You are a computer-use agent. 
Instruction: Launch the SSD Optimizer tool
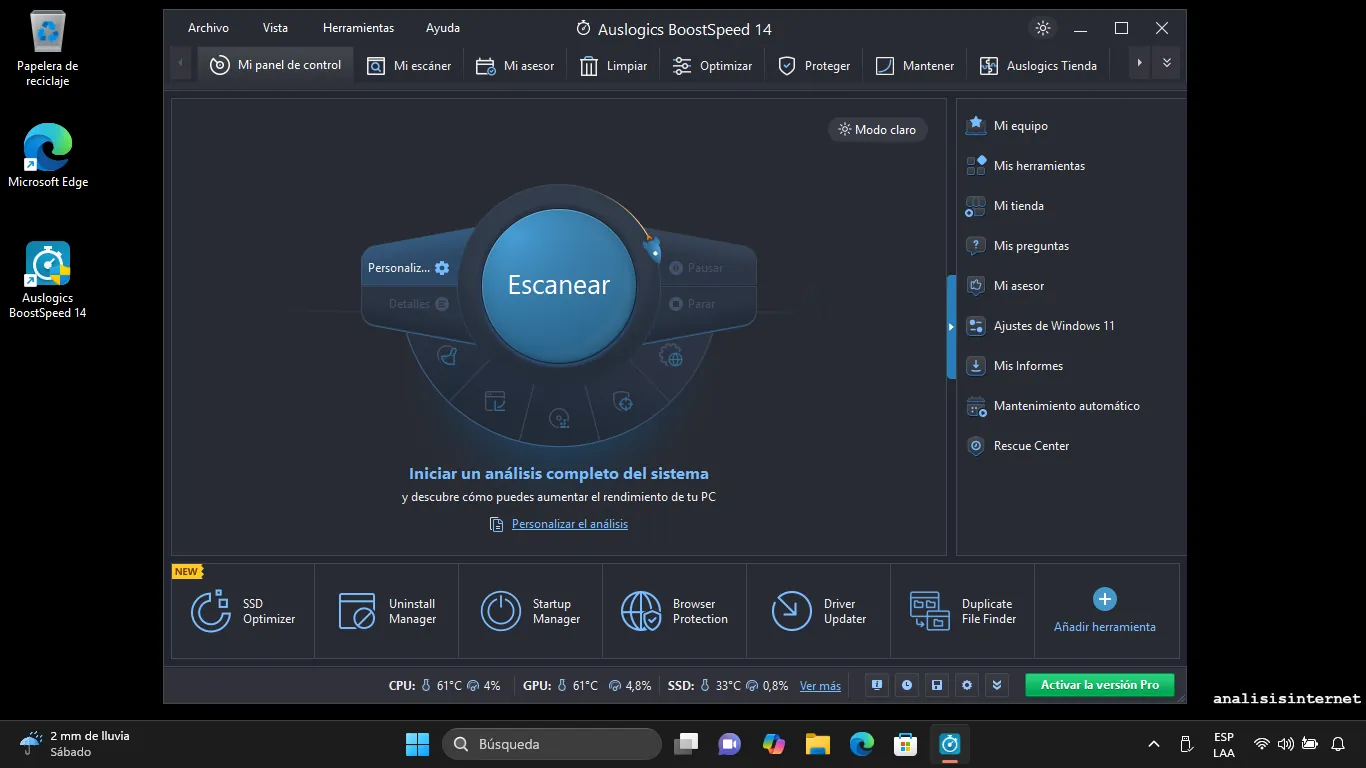pos(243,611)
